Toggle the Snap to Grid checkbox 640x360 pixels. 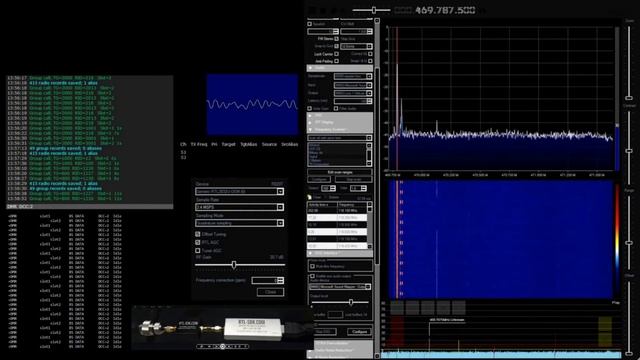pos(336,47)
